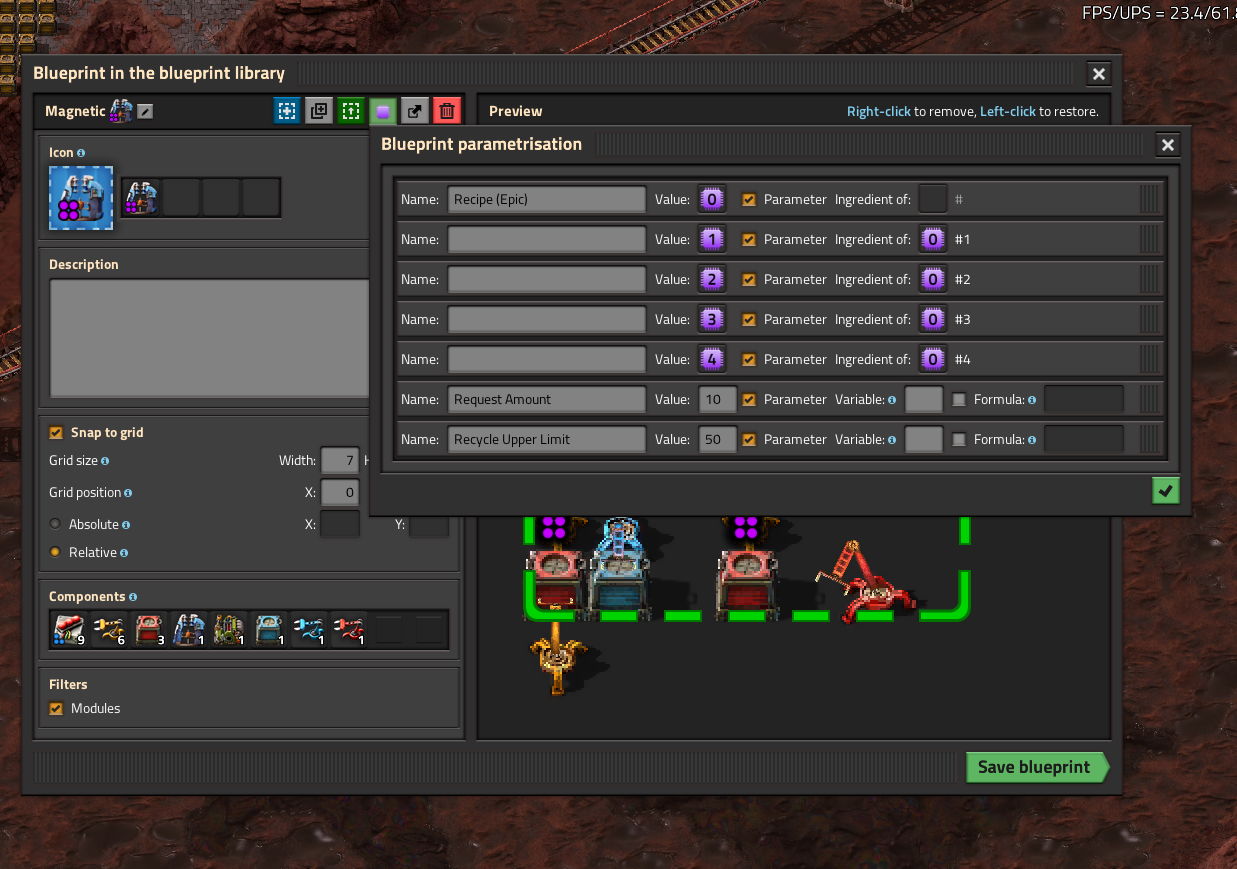This screenshot has width=1237, height=869.
Task: Click the green dashed-square upload arrow button
Action: click(351, 111)
